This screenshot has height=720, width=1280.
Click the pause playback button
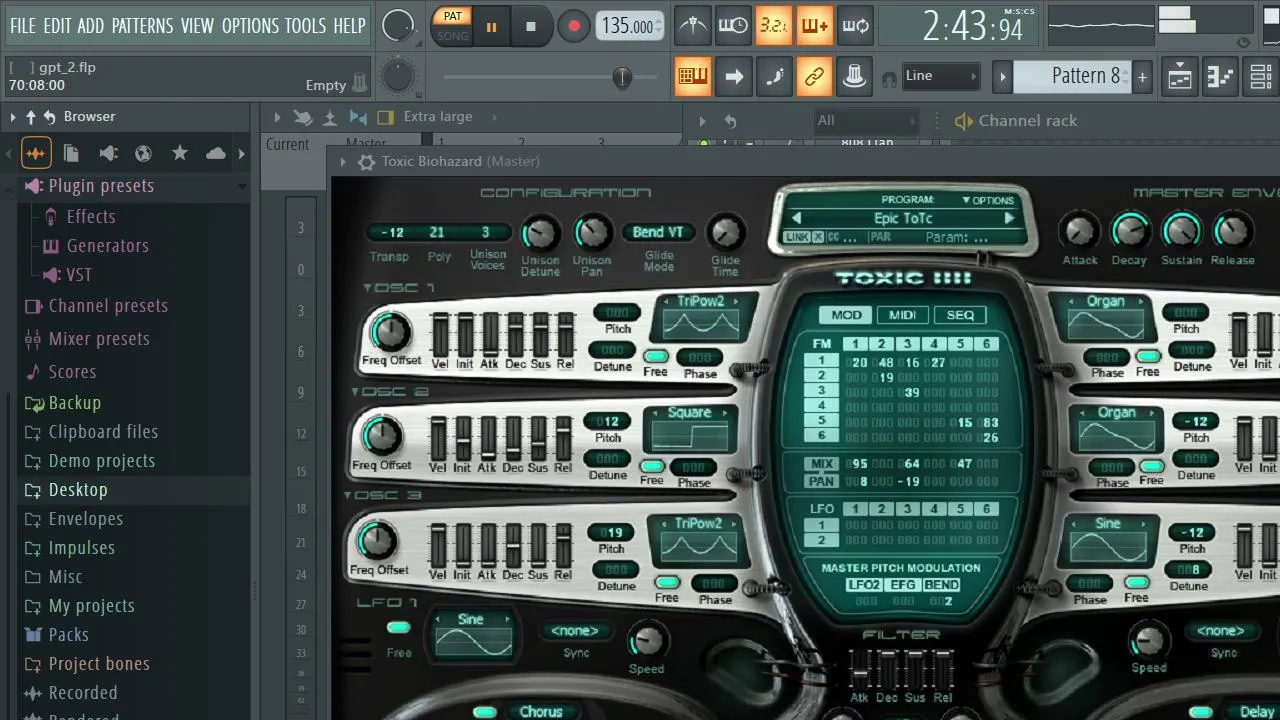[491, 27]
